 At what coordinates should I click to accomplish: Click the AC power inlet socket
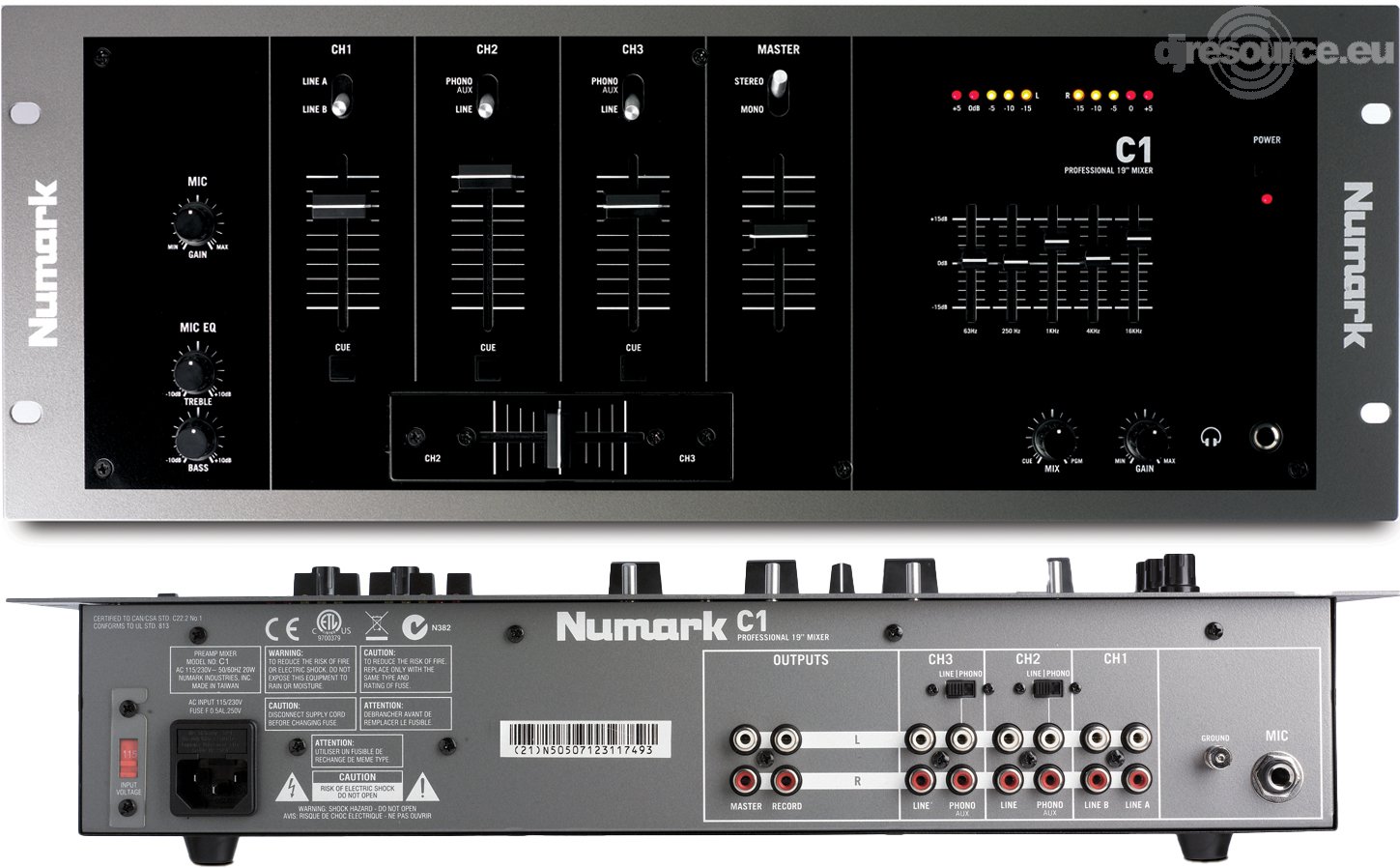tap(214, 769)
